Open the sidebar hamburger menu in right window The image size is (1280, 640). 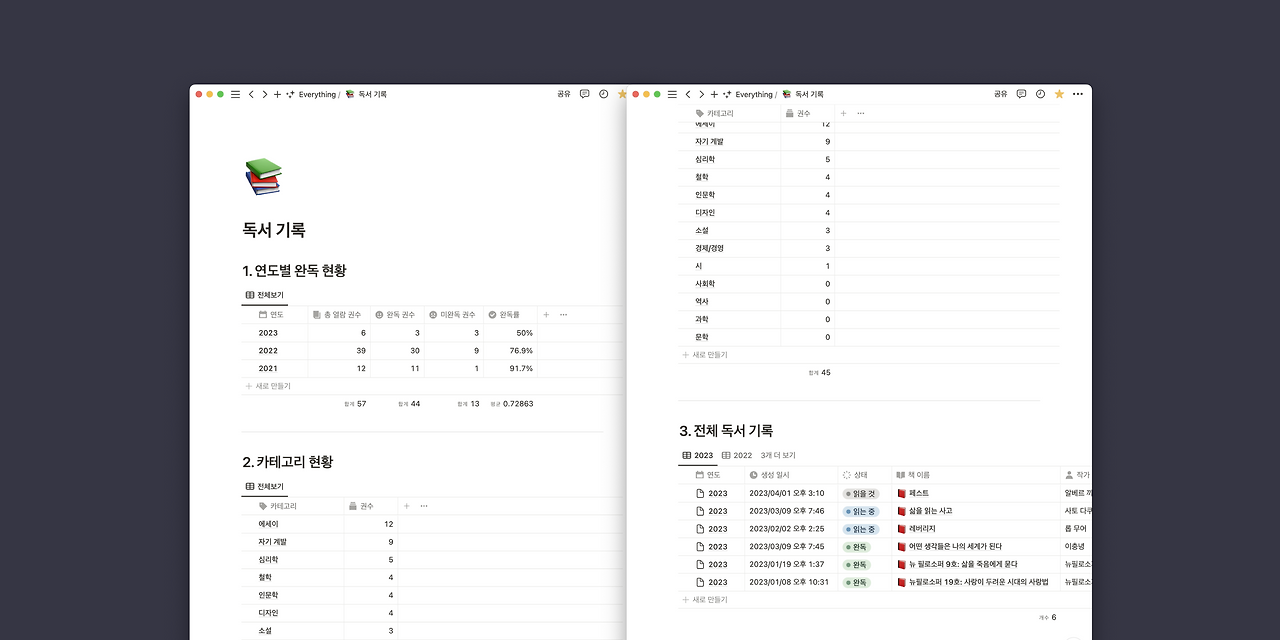tap(672, 94)
